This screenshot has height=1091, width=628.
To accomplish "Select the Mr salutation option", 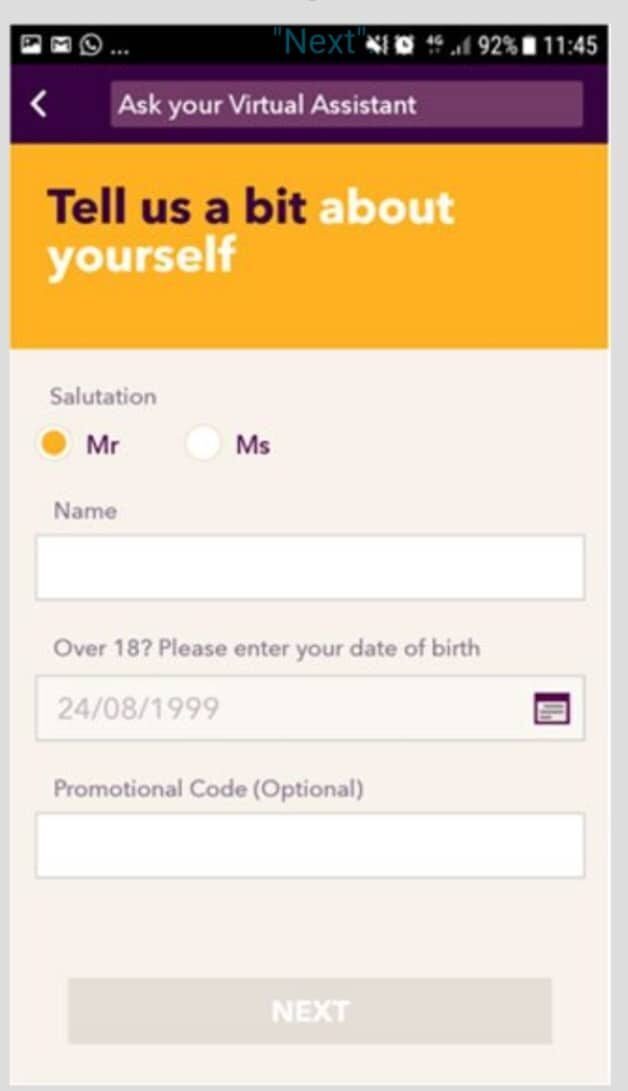I will (55, 444).
